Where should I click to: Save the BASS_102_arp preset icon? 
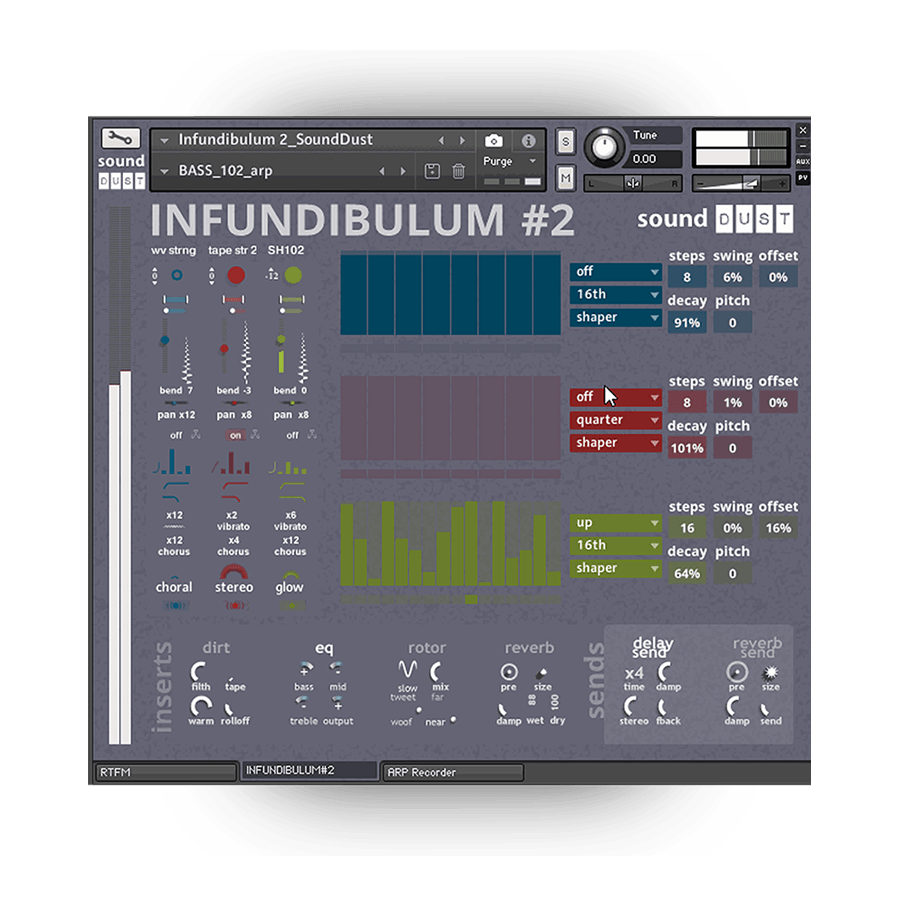coord(432,171)
